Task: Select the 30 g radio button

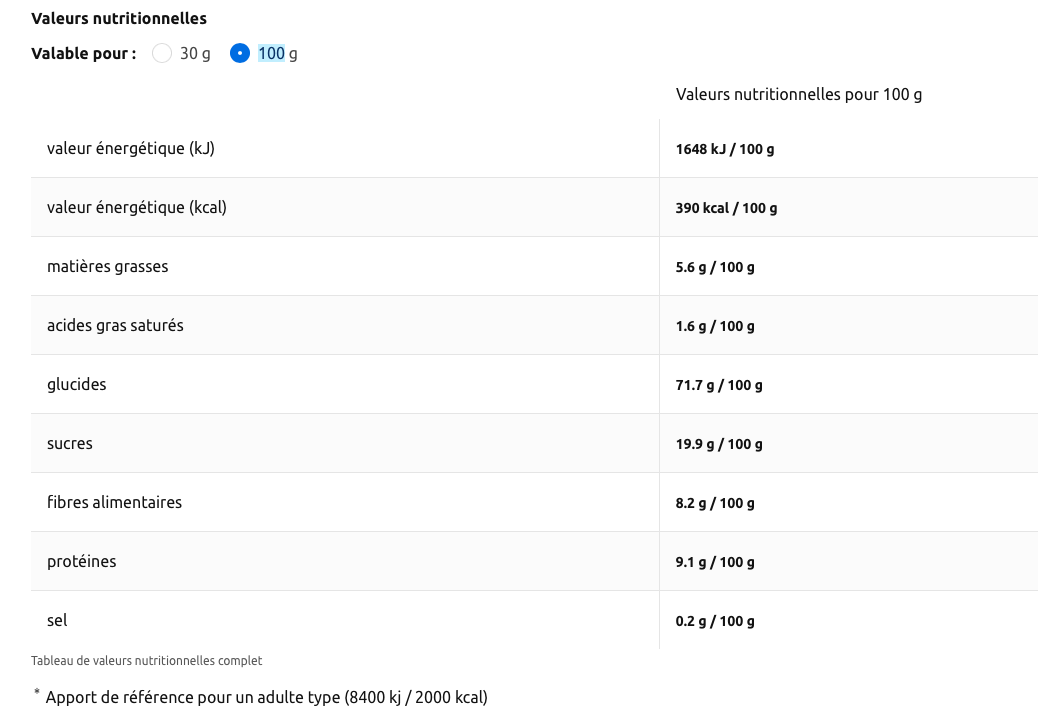Action: coord(162,53)
